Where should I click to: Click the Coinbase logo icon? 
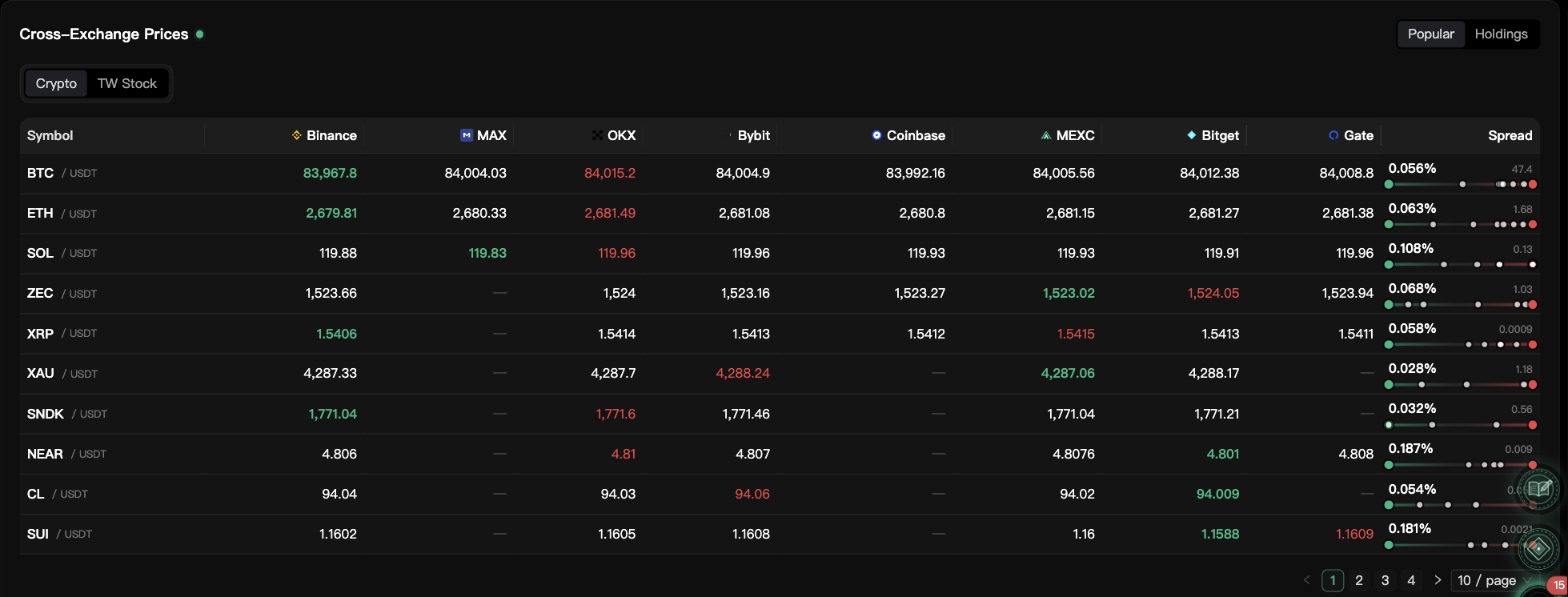pos(877,135)
